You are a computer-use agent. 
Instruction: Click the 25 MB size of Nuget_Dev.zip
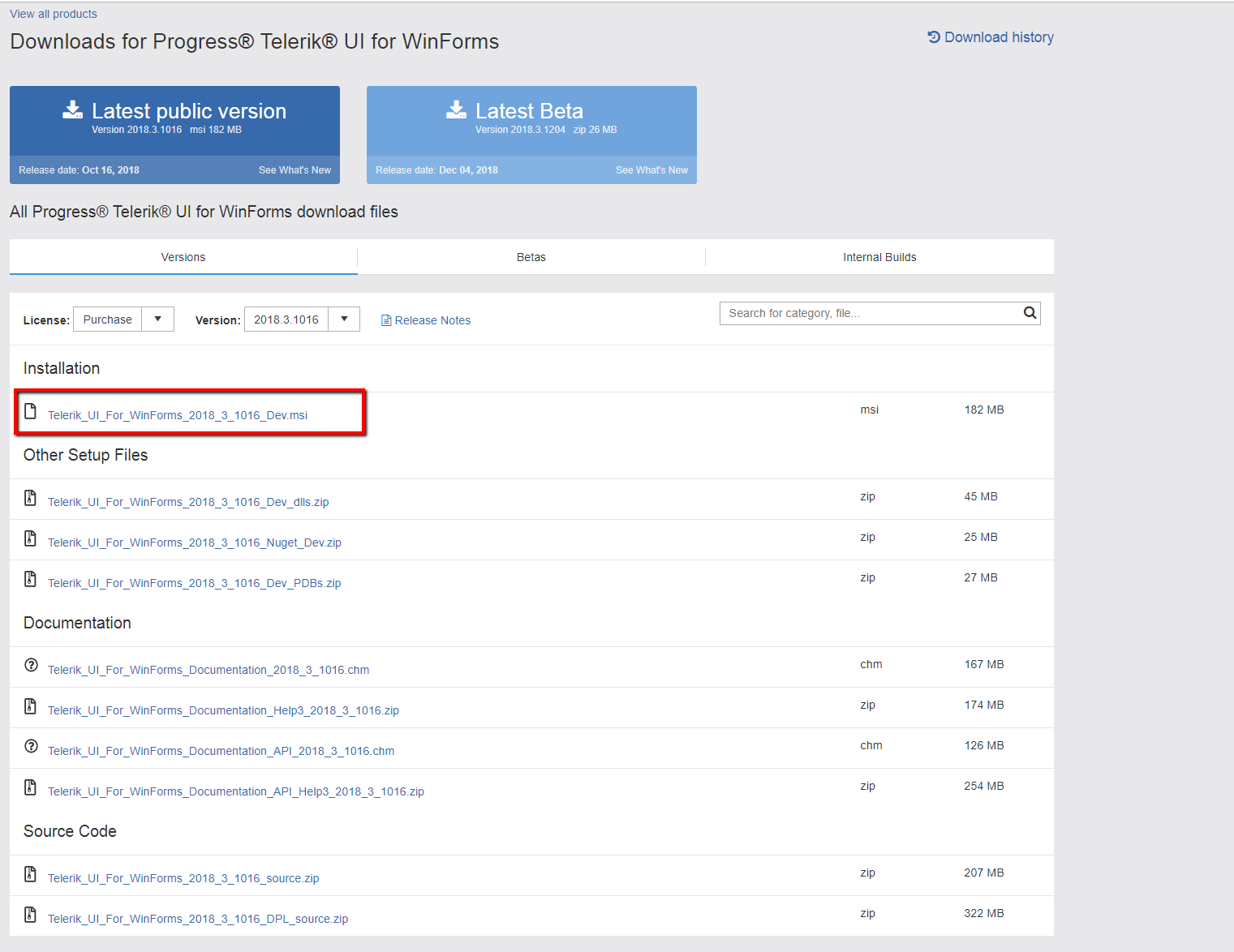click(x=981, y=537)
